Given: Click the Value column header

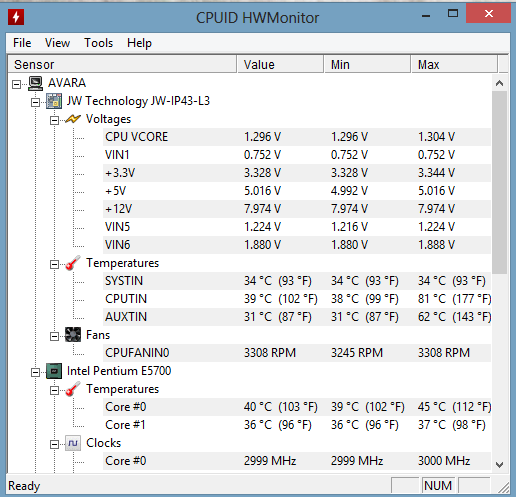Looking at the screenshot, I should click(280, 64).
